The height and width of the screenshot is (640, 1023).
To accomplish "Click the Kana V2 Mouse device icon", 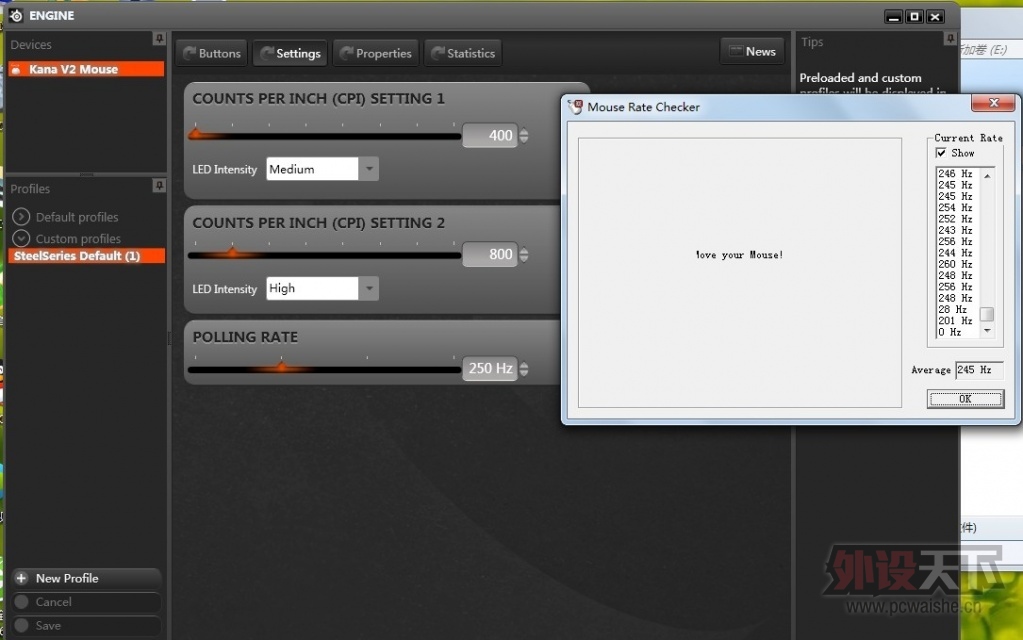I will [16, 69].
